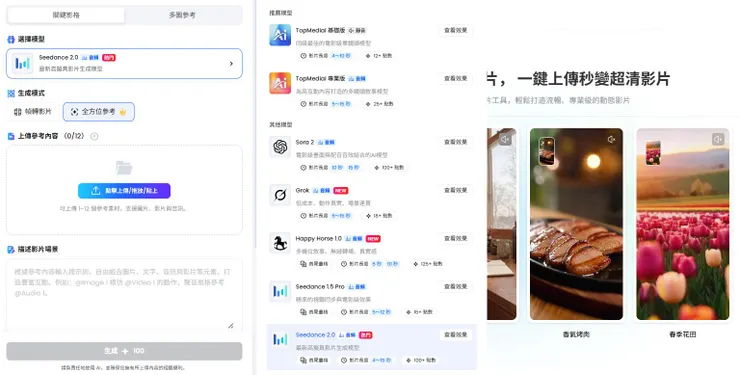Click the blue TopMediai 基礎版 Ai icon
740x375 pixels.
tap(280, 35)
